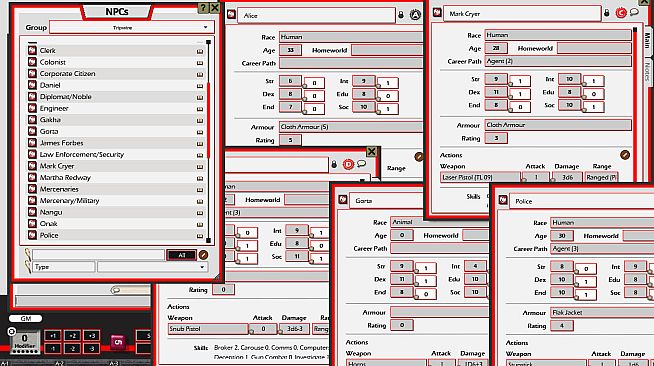Click Race field showing Animal on Gorta sheet

click(x=439, y=222)
